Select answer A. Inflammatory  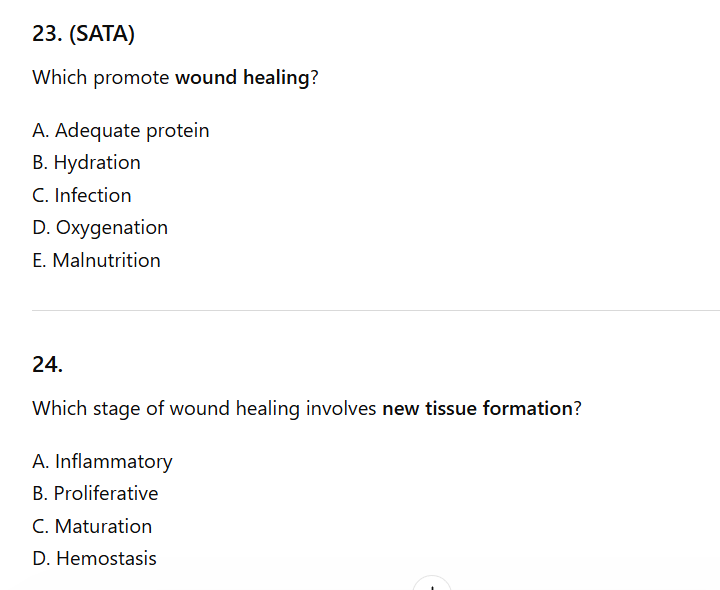coord(102,461)
